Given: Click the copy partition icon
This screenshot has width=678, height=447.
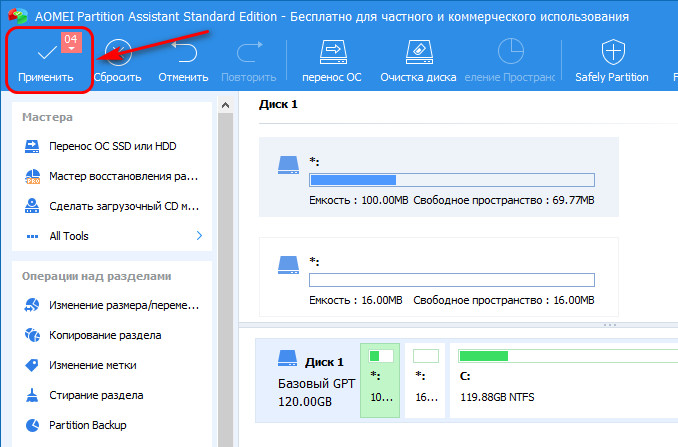Looking at the screenshot, I should pos(32,335).
